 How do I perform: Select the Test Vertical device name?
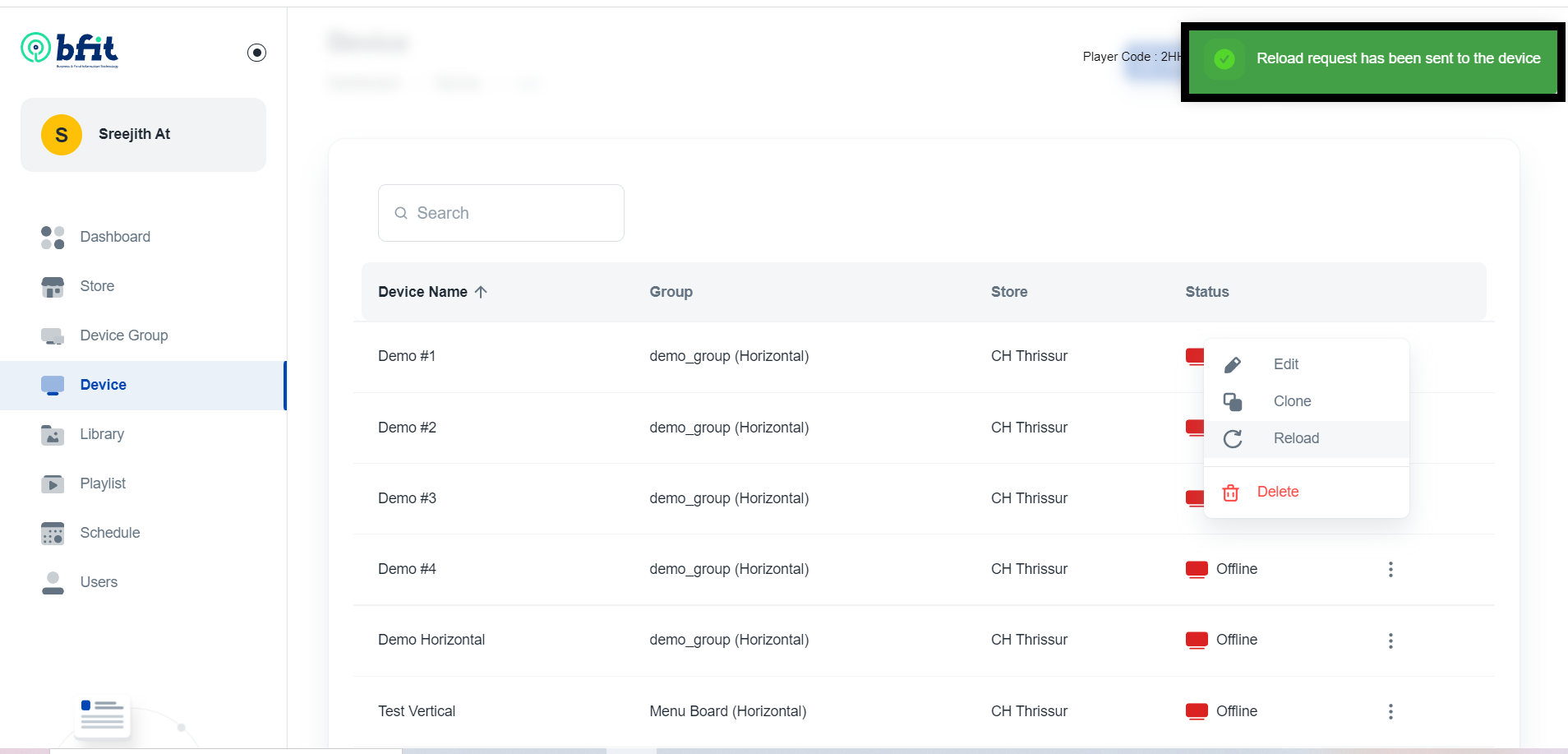[417, 711]
